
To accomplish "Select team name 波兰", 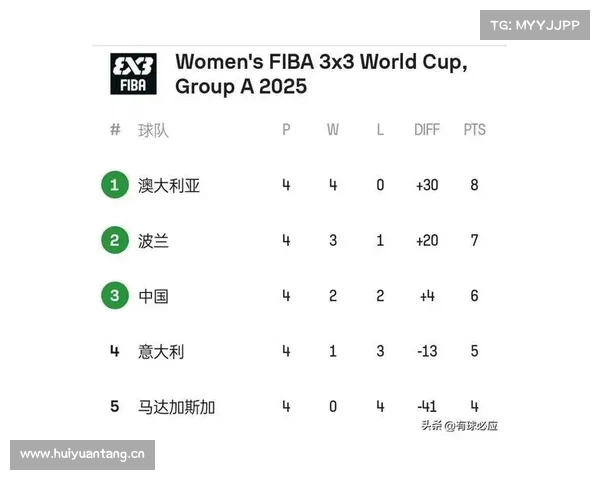I will coord(153,241).
